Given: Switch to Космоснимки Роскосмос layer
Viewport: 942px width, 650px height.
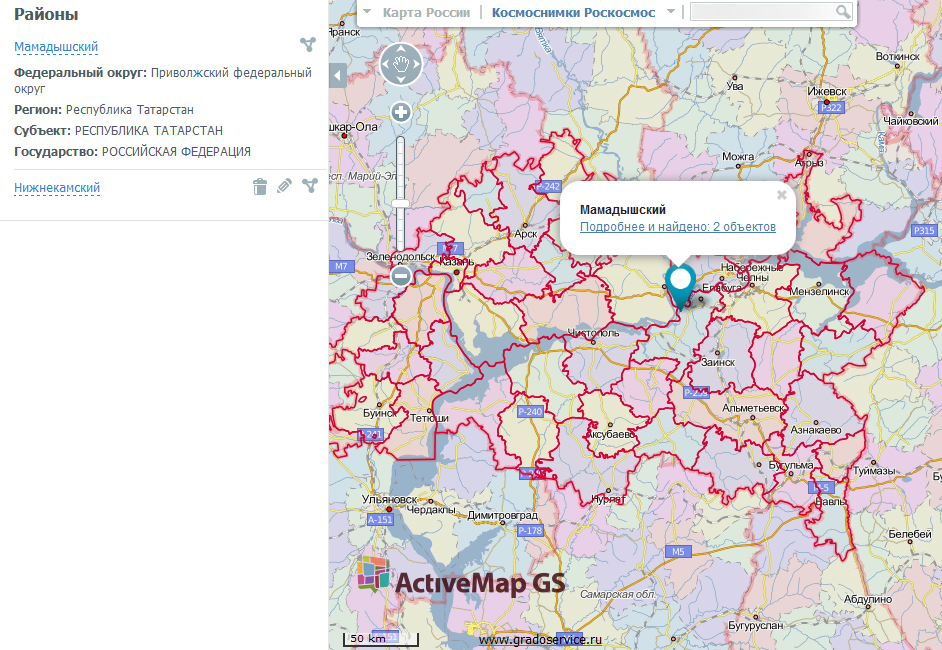Looking at the screenshot, I should coord(573,12).
